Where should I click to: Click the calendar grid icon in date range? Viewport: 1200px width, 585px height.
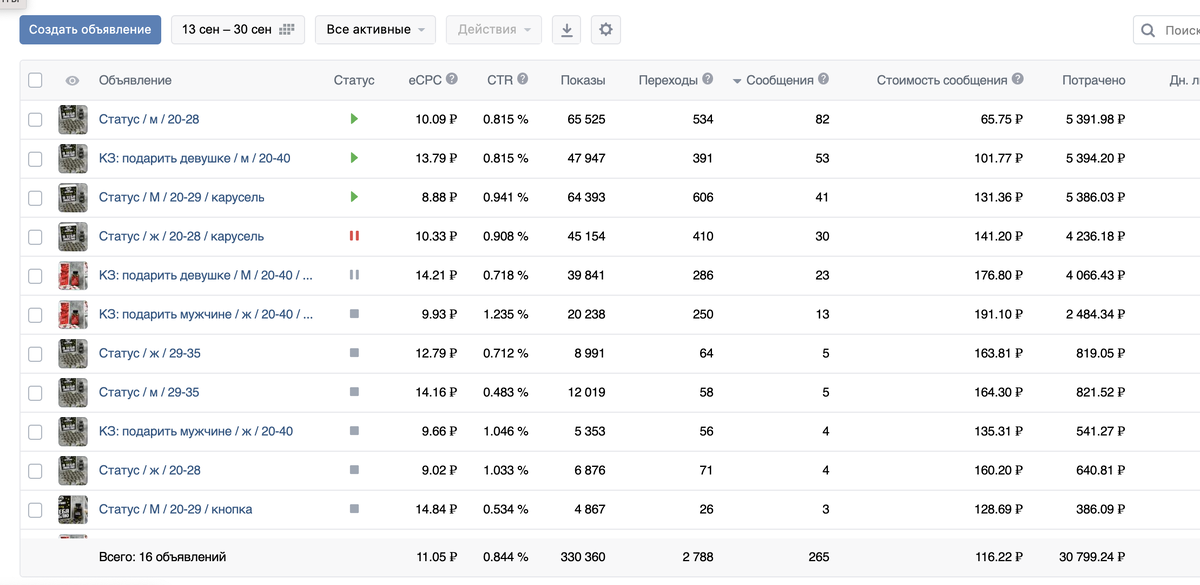pyautogui.click(x=287, y=30)
